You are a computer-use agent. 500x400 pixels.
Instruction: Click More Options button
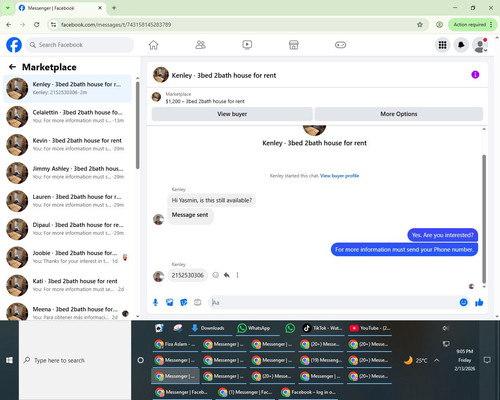pyautogui.click(x=399, y=114)
